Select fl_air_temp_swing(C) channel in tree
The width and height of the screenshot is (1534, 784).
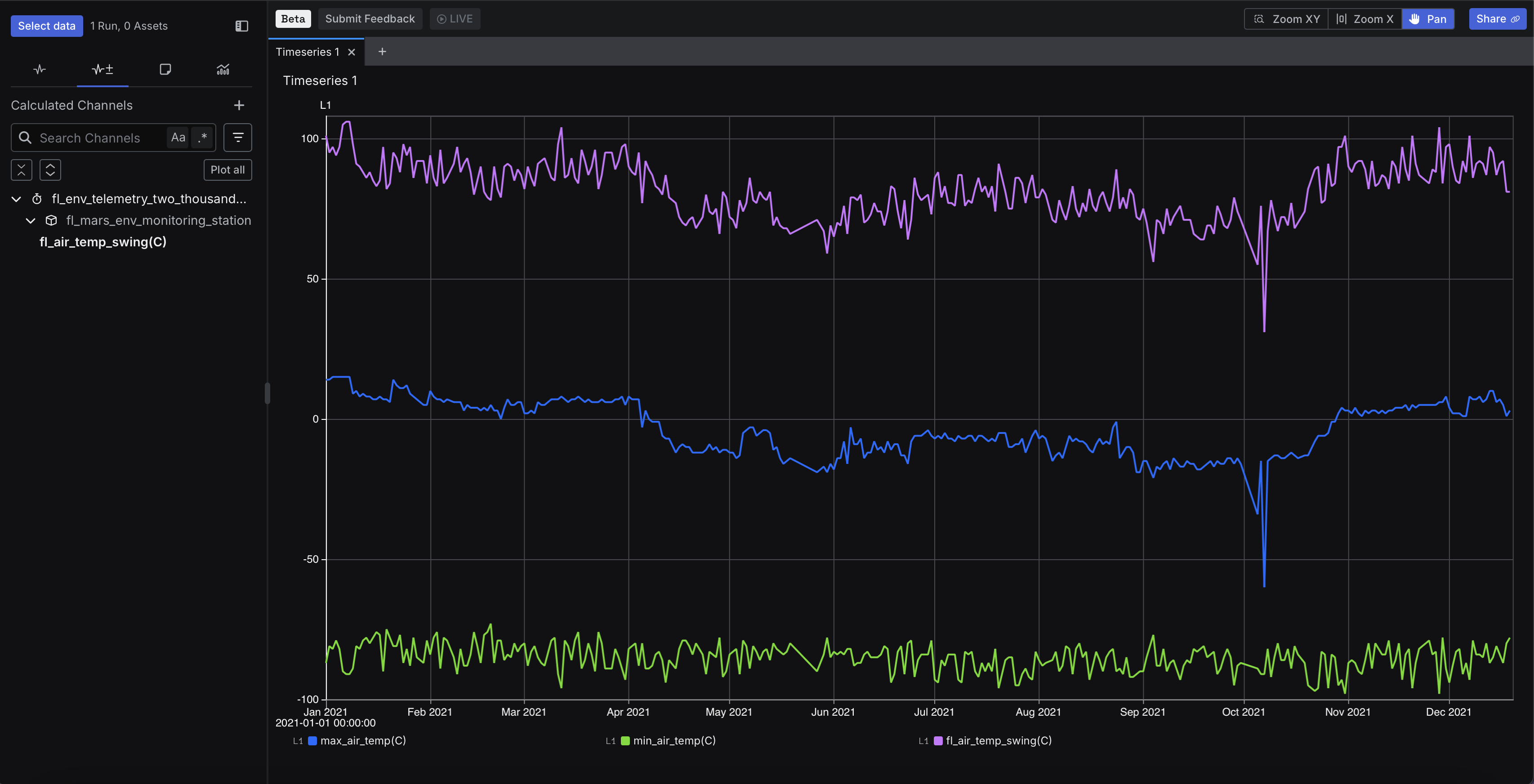103,242
